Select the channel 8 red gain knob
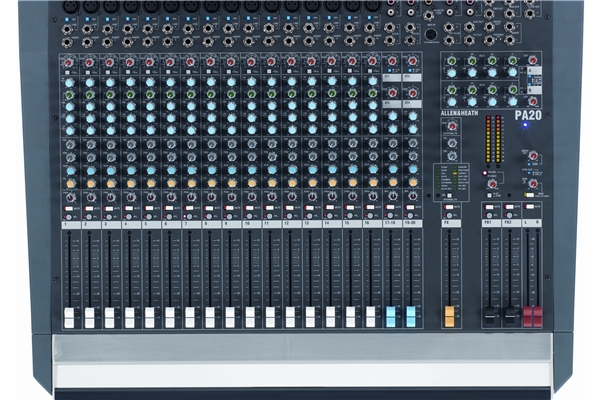Viewport: 600px width, 400px height. click(210, 62)
